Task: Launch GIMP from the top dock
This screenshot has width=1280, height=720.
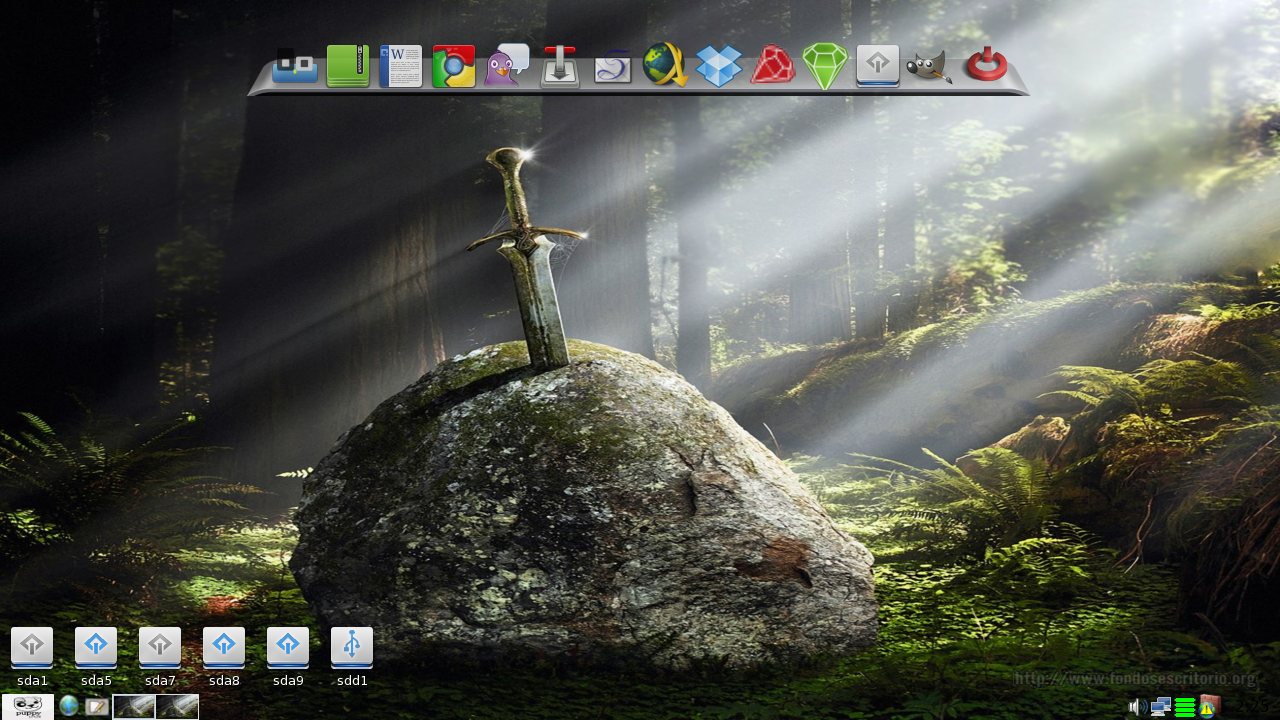Action: pos(930,65)
